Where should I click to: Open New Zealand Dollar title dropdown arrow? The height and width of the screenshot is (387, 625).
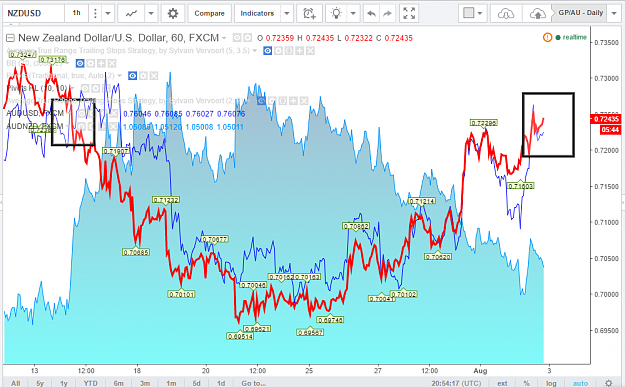[224, 38]
